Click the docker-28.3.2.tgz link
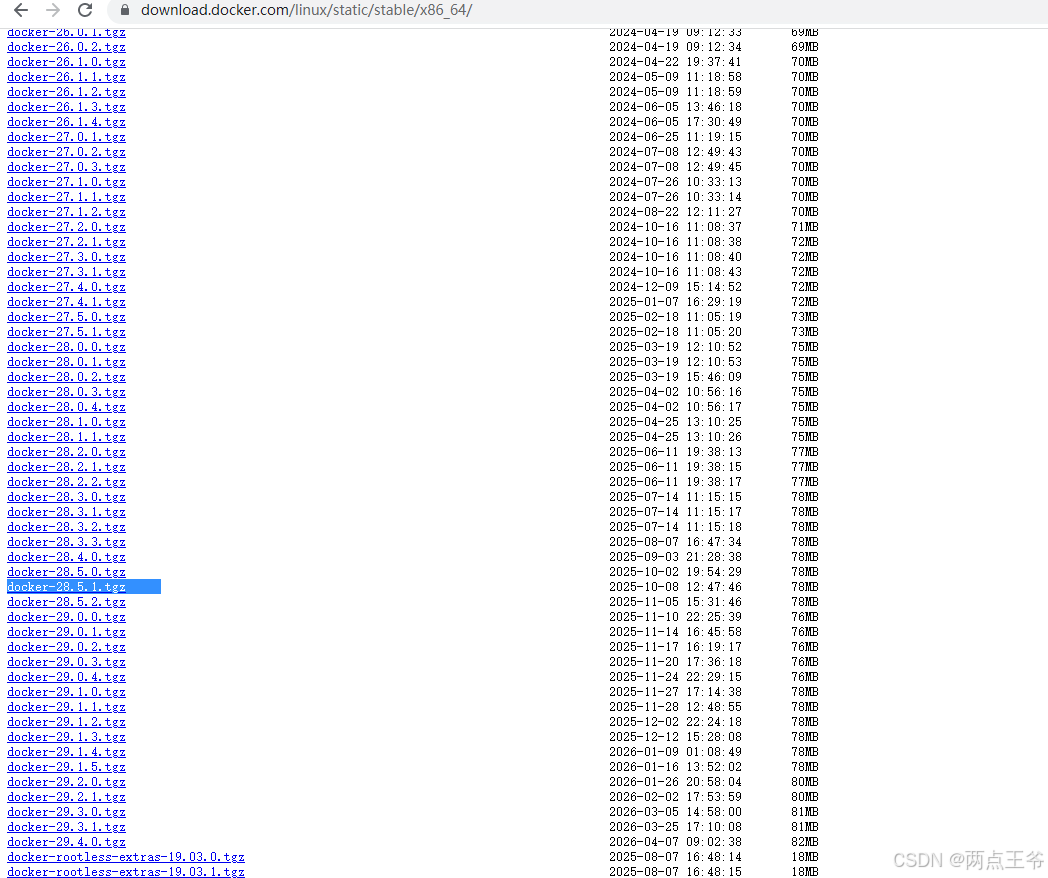Viewport: 1048px width, 878px height. (x=66, y=527)
